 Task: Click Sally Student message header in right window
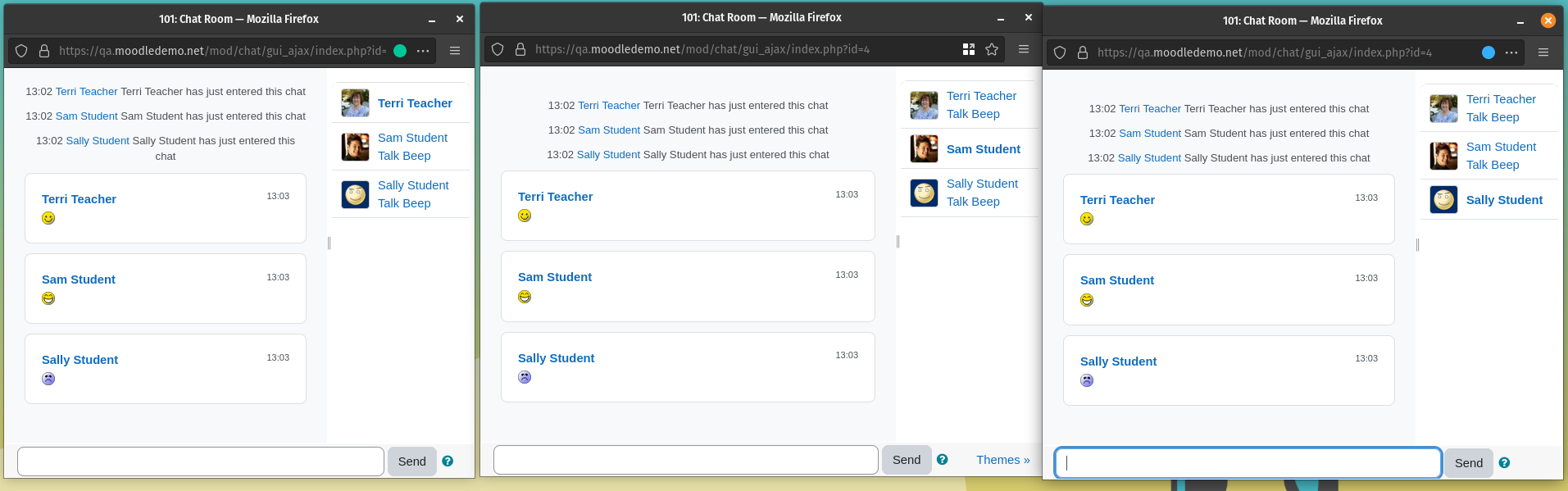pyautogui.click(x=1118, y=361)
